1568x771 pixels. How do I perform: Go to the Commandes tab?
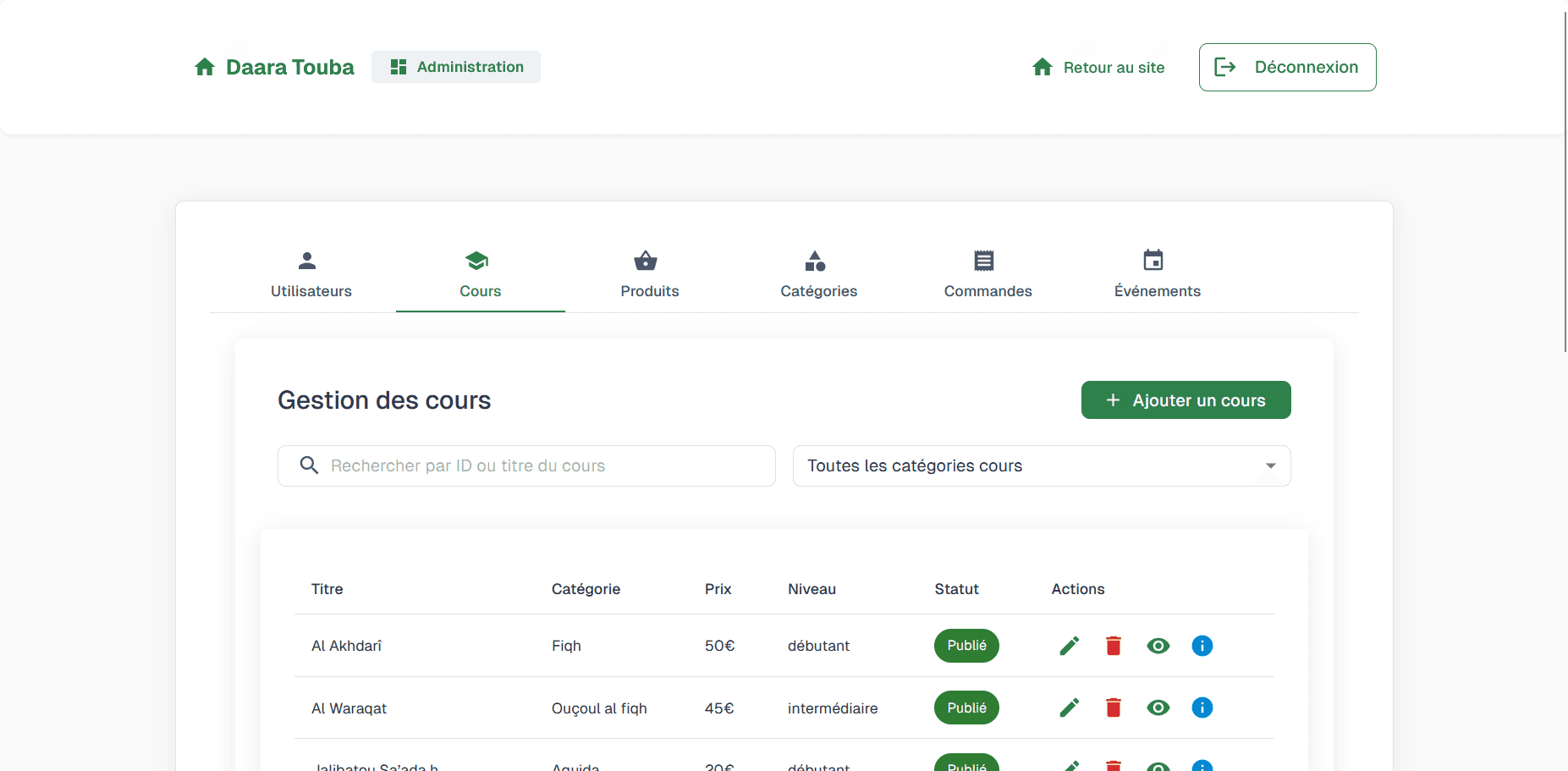click(988, 275)
